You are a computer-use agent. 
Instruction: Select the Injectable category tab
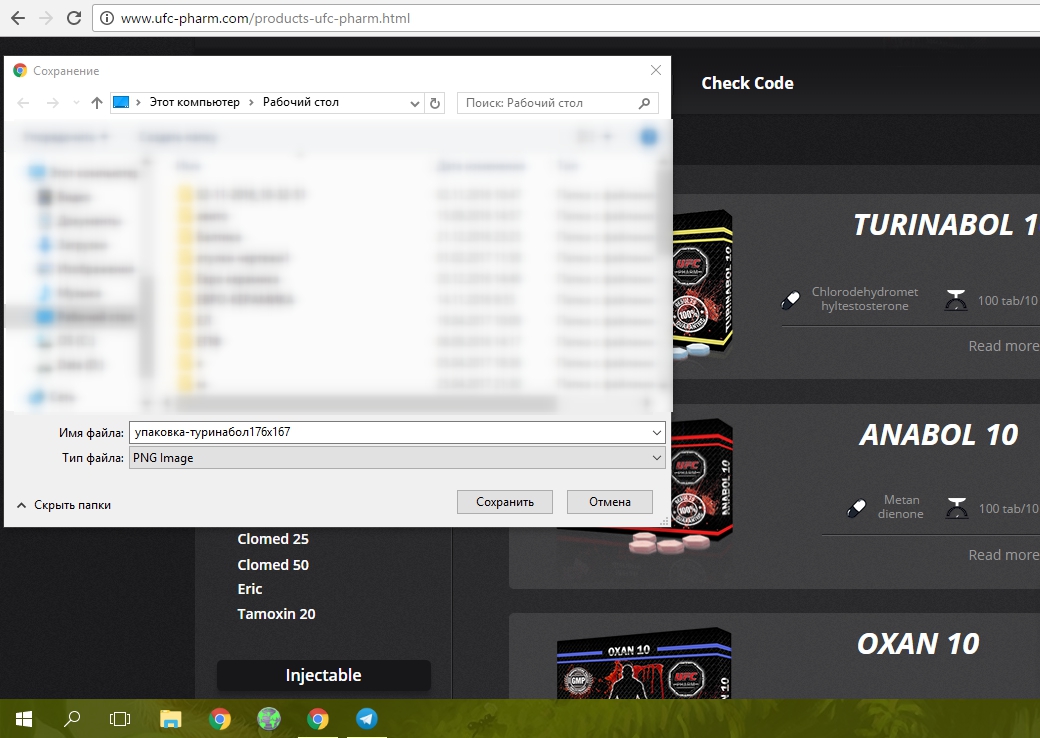(323, 675)
